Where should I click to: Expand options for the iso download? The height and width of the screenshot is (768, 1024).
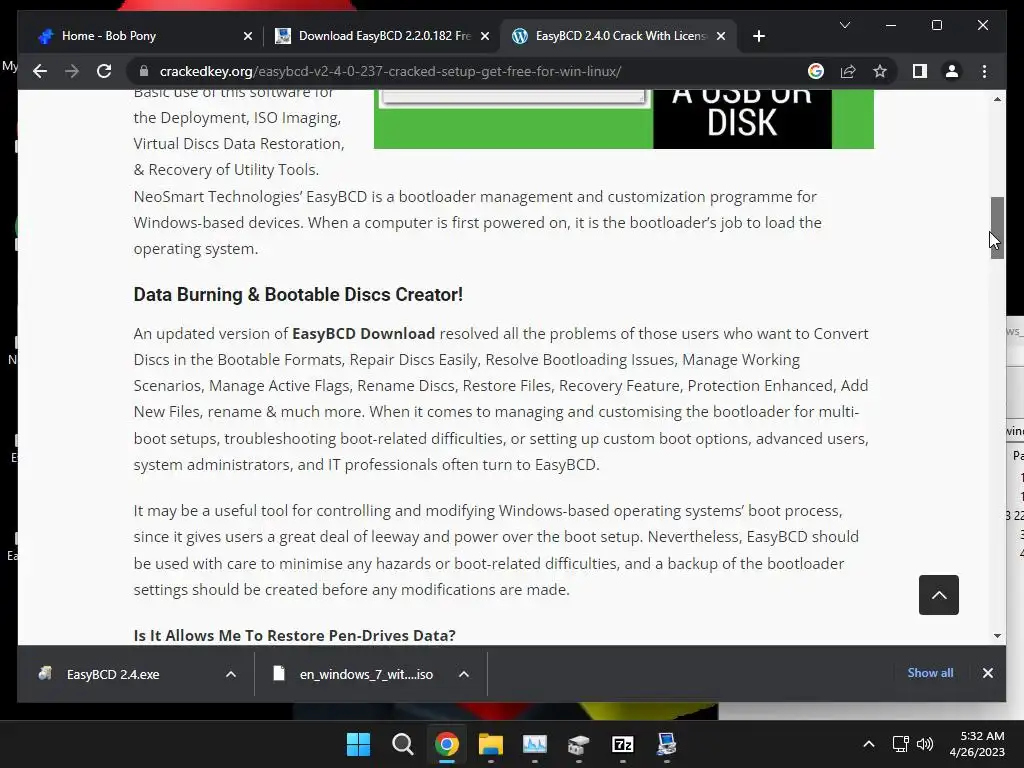(464, 674)
